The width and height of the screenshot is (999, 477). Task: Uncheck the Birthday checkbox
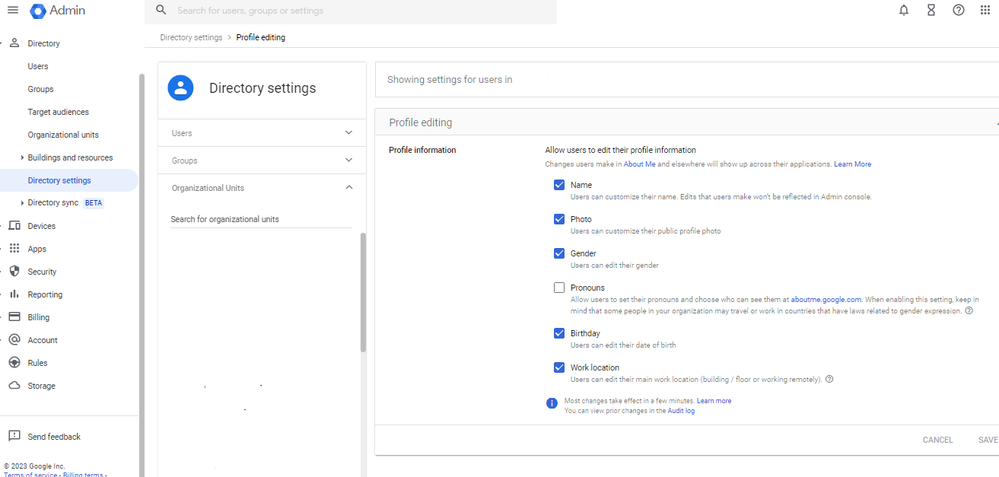[x=559, y=333]
